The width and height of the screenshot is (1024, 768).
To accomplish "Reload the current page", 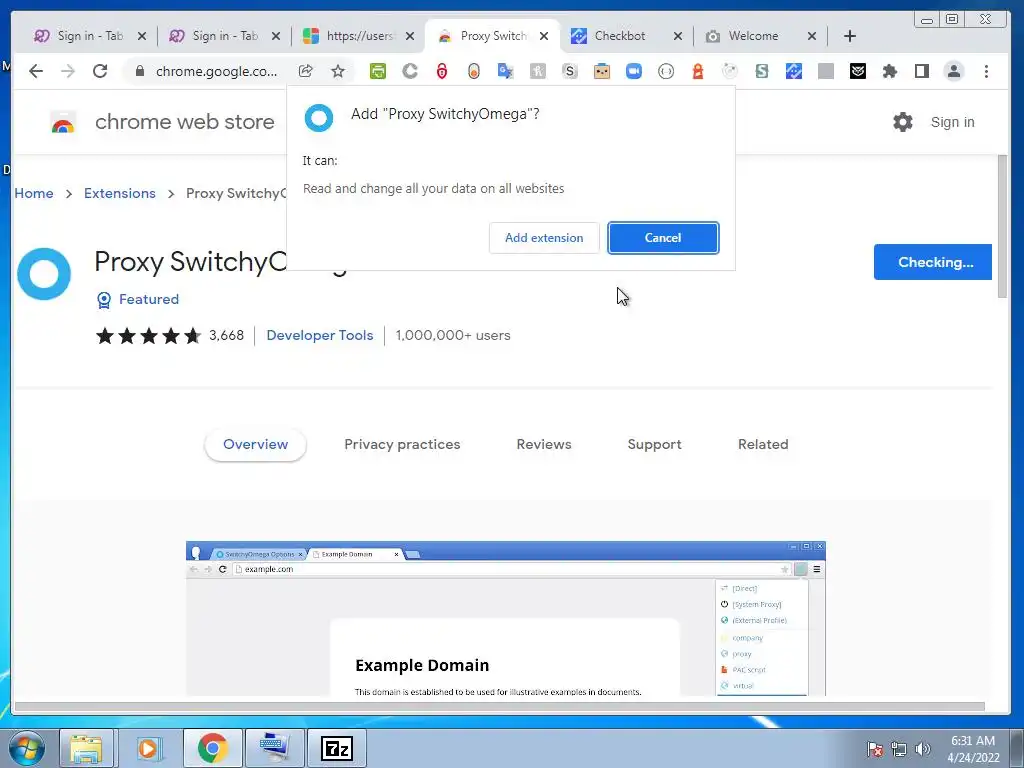I will click(100, 71).
